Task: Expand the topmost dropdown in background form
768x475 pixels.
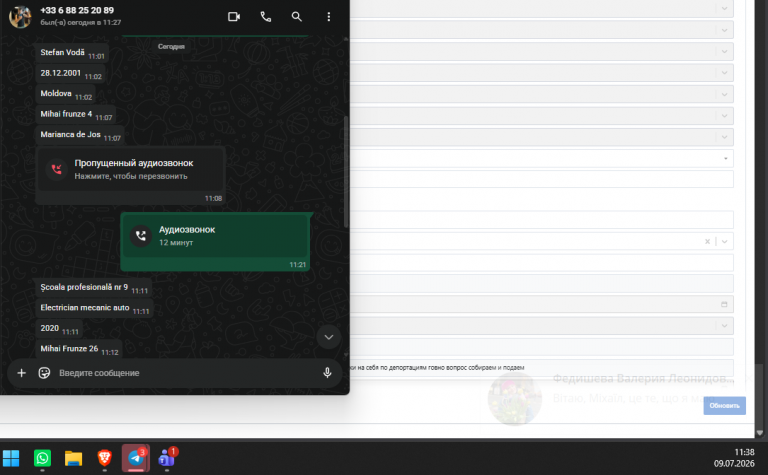Action: coord(724,8)
